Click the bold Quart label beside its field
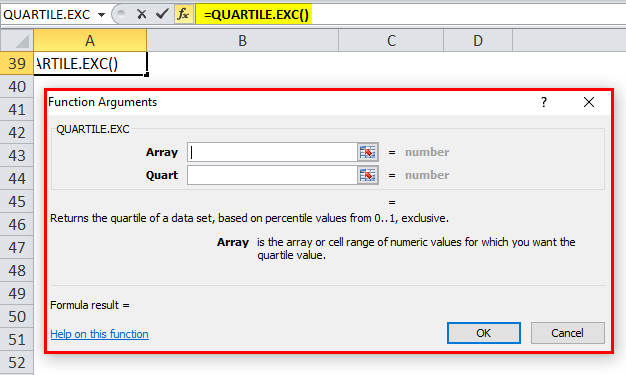626x375 pixels. point(162,175)
